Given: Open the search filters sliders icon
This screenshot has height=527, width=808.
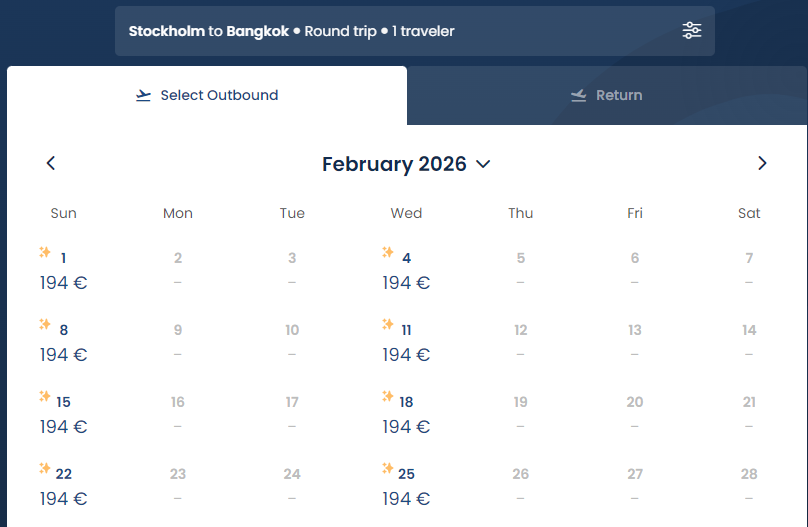Looking at the screenshot, I should (692, 31).
